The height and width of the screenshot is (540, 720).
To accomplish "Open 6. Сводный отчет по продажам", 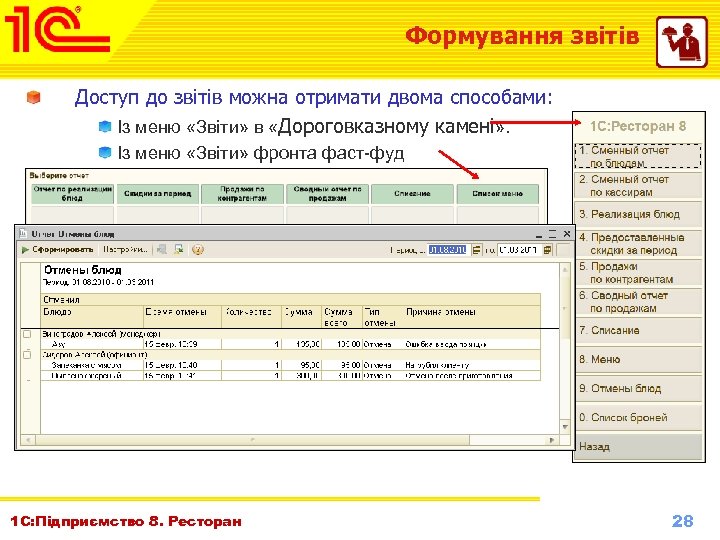I will point(638,302).
